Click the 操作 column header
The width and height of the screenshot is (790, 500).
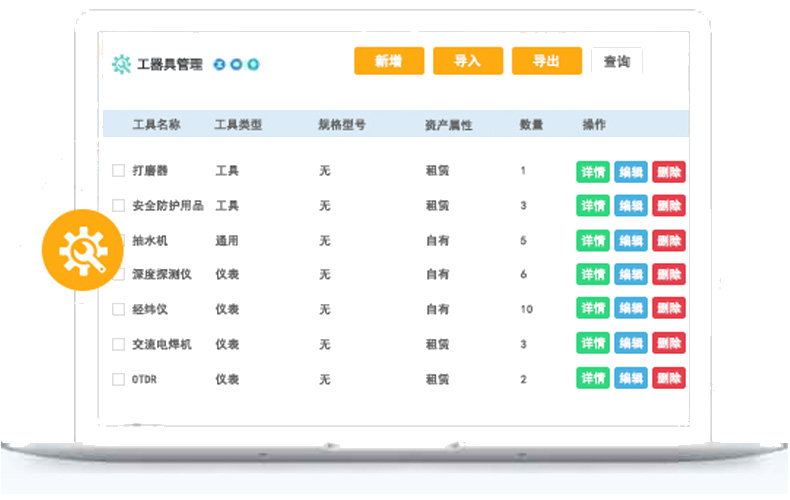[594, 124]
